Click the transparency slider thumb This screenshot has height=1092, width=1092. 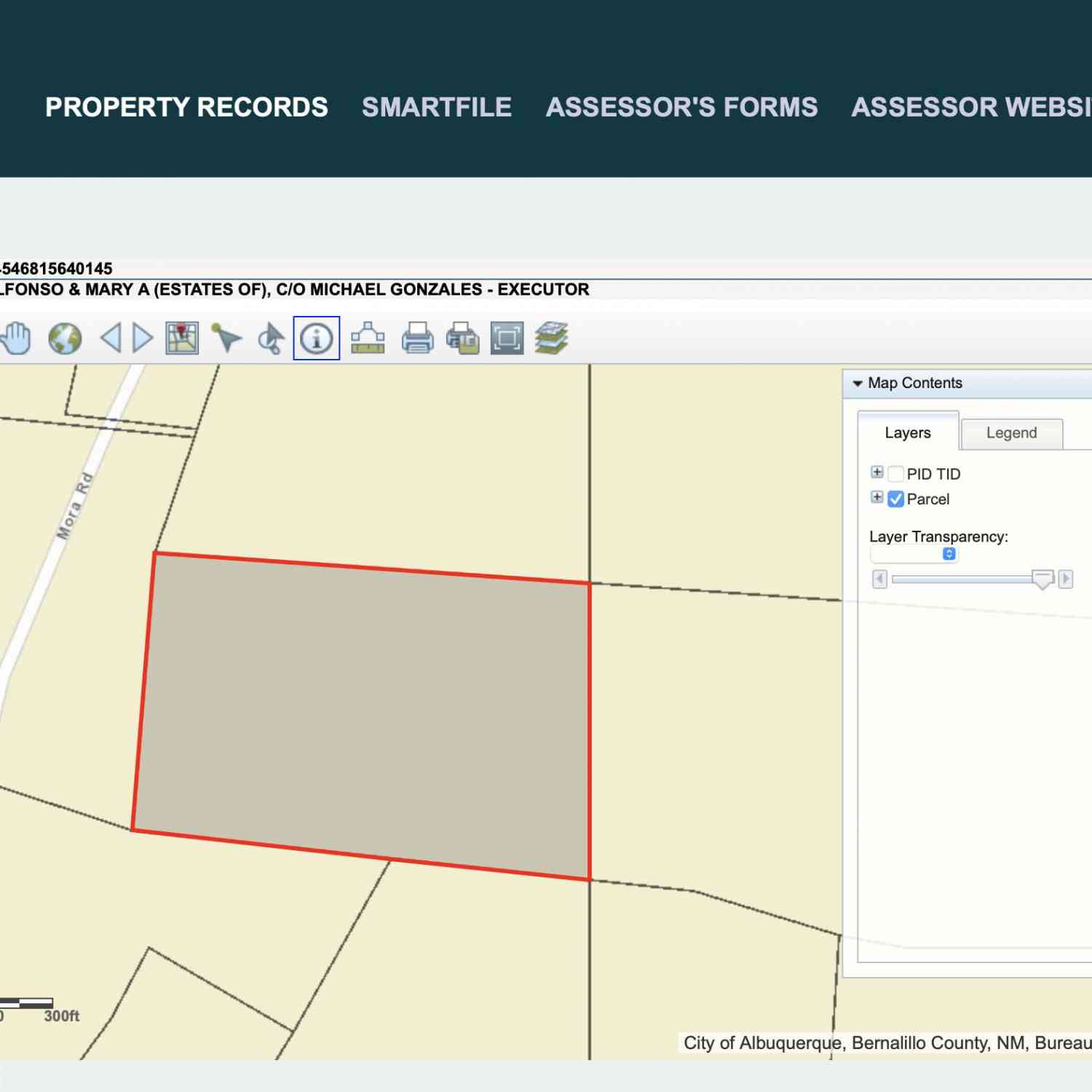point(1043,580)
